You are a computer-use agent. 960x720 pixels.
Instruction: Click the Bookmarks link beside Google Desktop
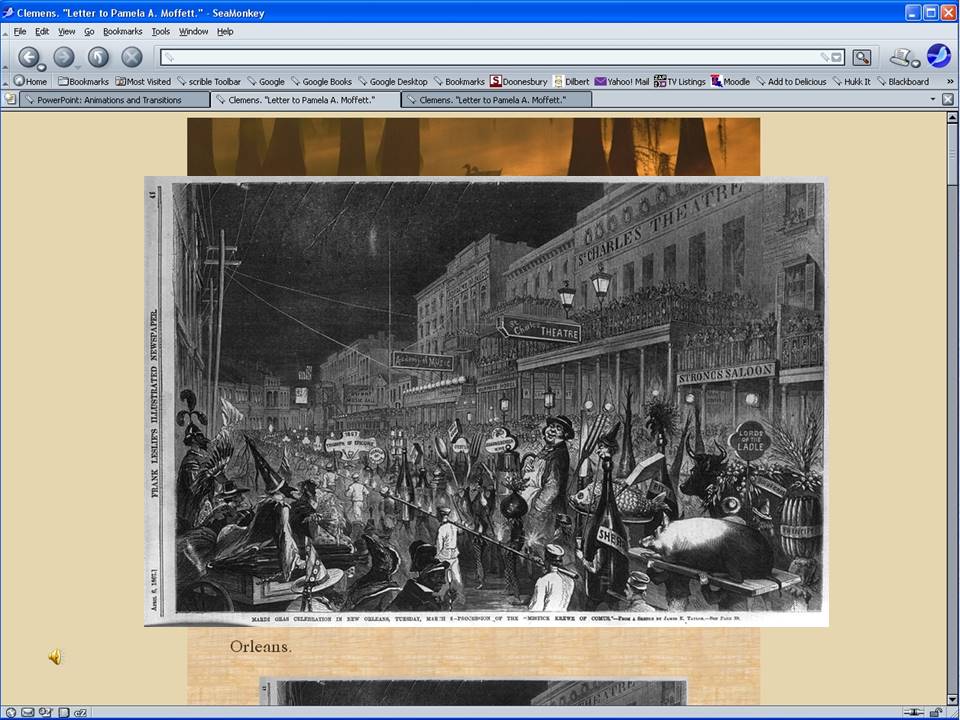pos(459,81)
